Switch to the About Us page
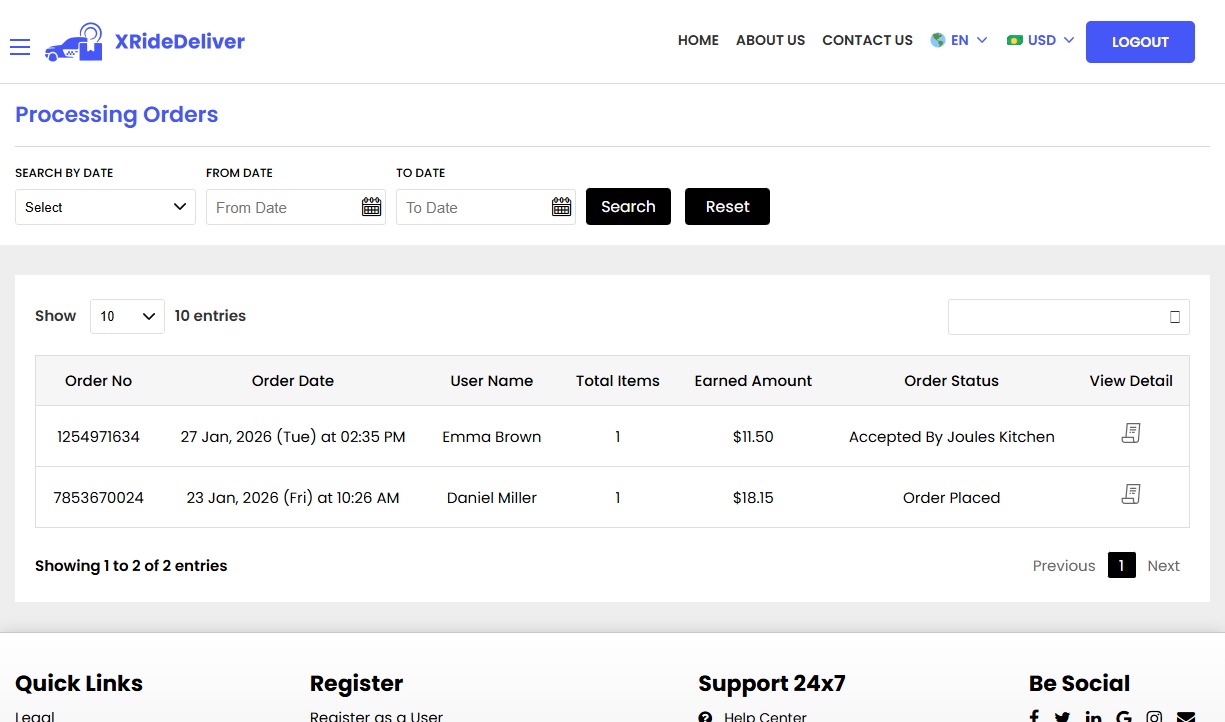Viewport: 1225px width, 722px height. [x=770, y=40]
